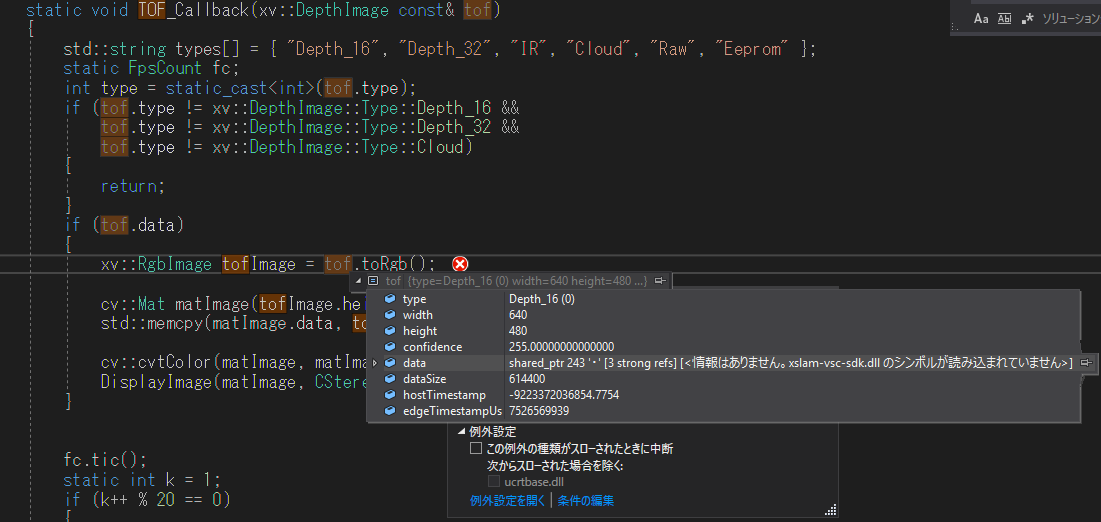Pin the tof DataTip to source
Viewport: 1101px width, 522px height.
(x=660, y=281)
